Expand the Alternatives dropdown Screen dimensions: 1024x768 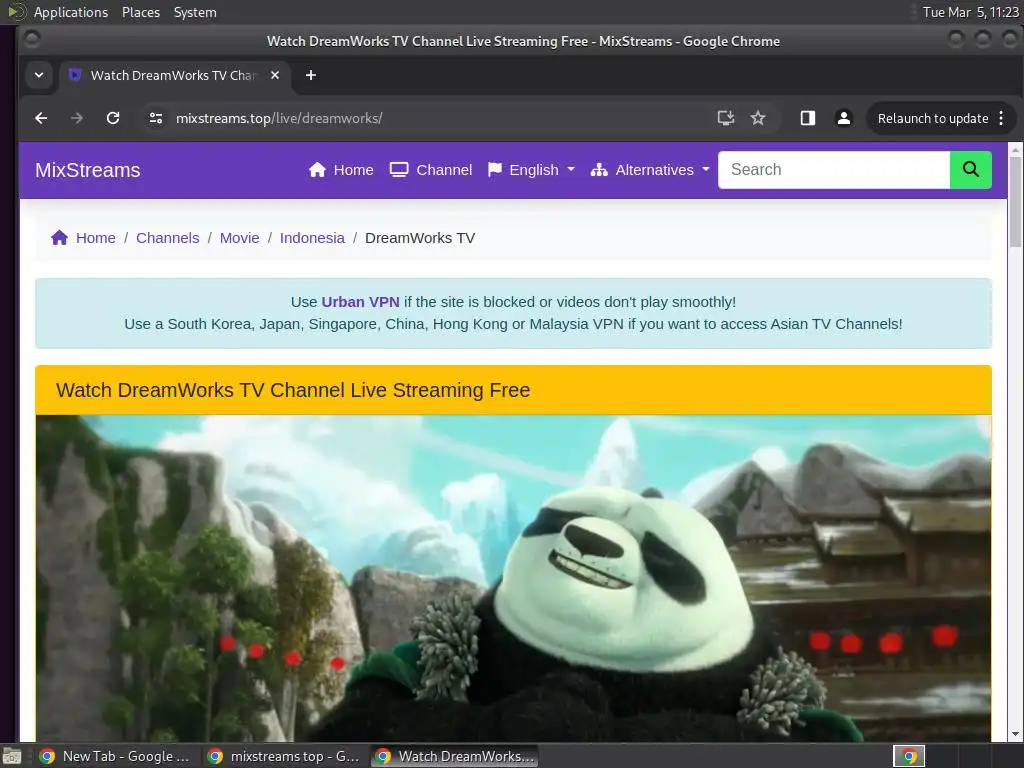tap(650, 170)
